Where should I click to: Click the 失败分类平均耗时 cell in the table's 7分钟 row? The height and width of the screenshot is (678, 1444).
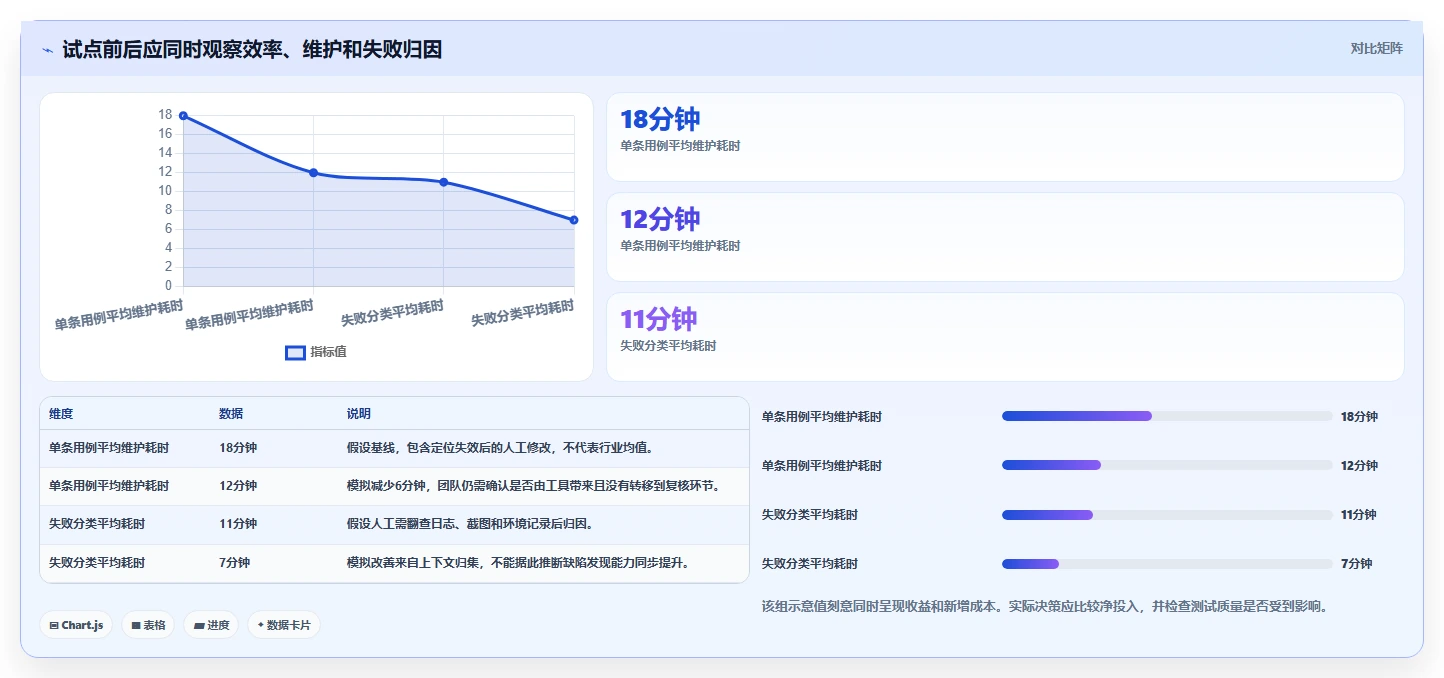(x=97, y=563)
